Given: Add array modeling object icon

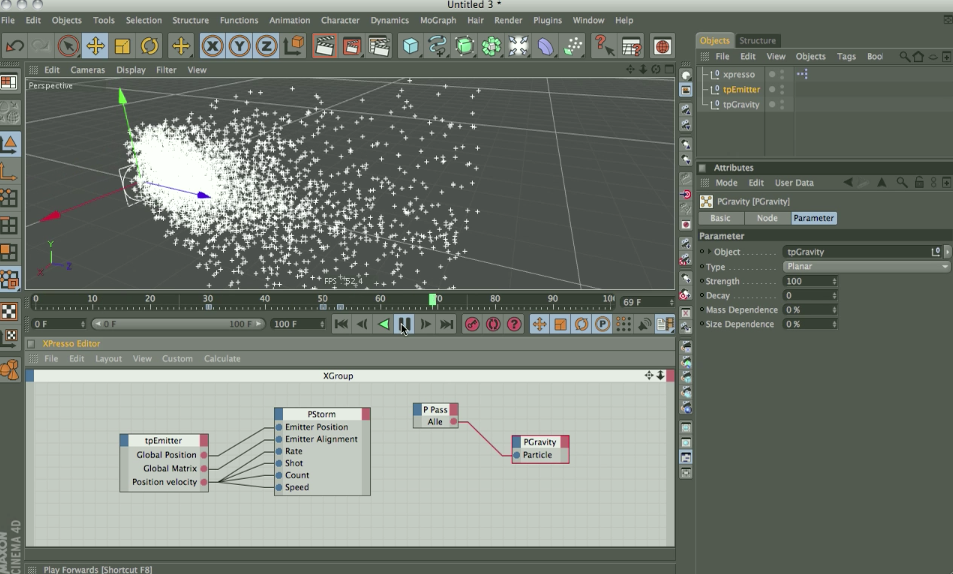Looking at the screenshot, I should (491, 46).
